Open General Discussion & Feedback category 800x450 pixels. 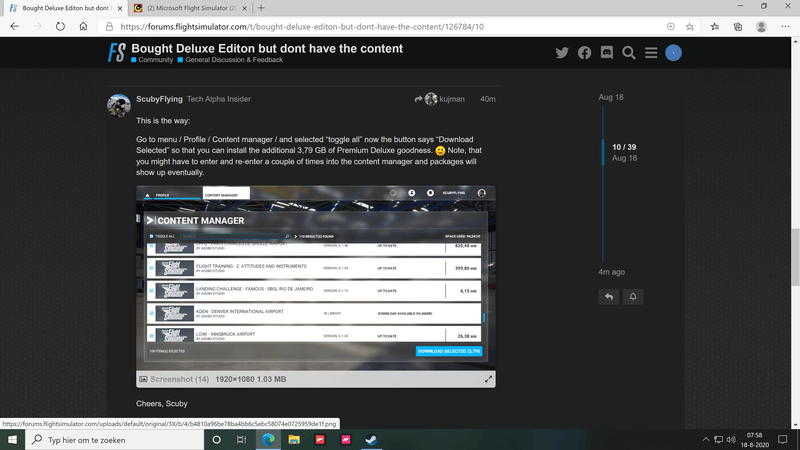[230, 60]
